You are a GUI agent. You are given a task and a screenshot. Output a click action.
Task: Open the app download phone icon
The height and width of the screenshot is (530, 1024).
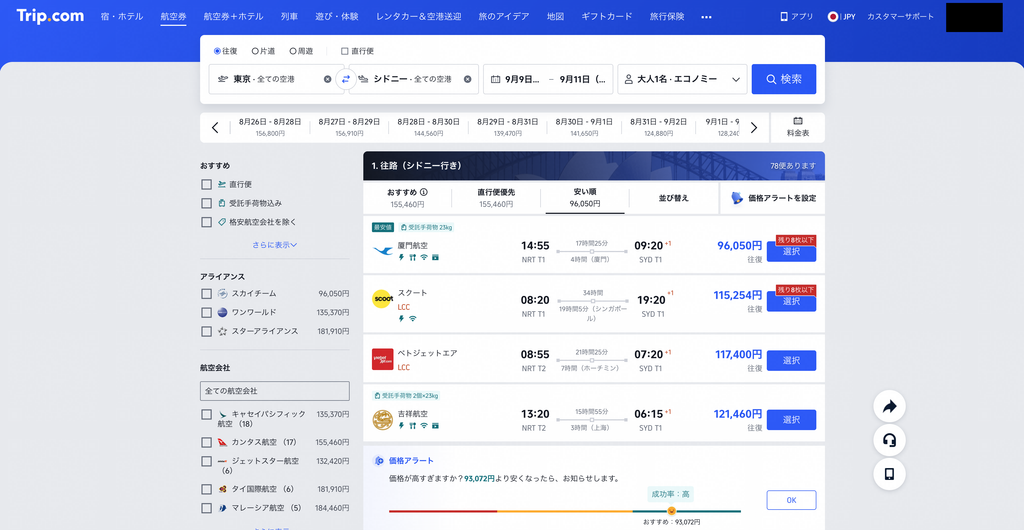(x=784, y=17)
